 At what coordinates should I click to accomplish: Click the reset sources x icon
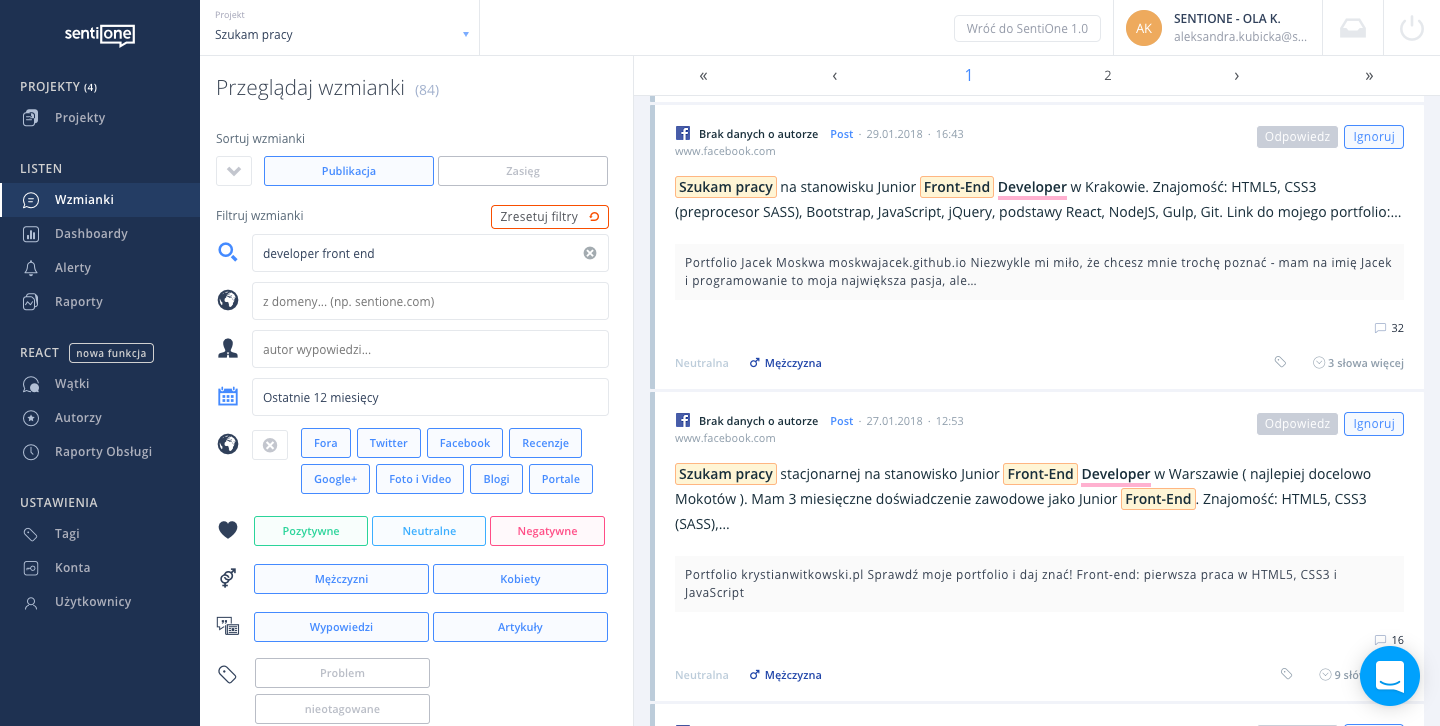270,444
